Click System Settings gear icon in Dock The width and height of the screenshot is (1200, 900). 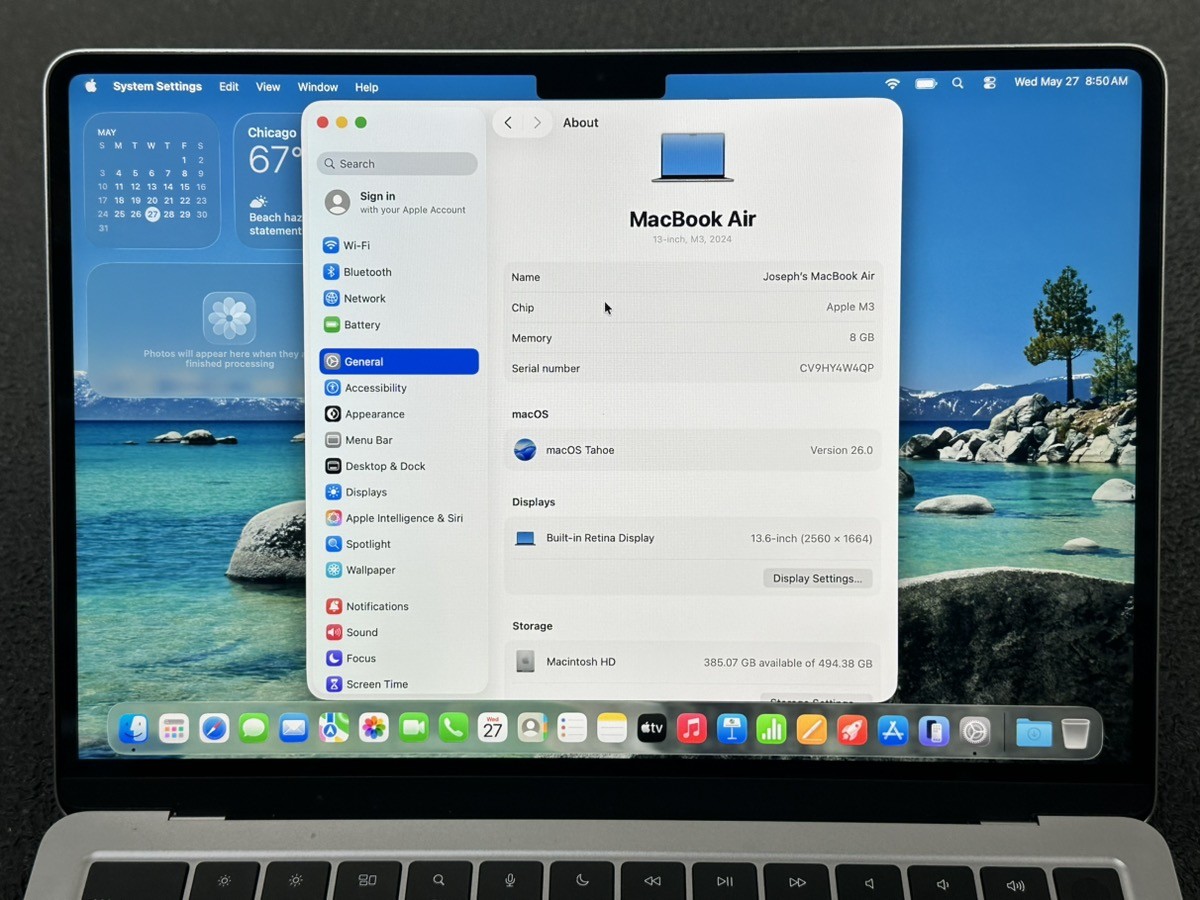[975, 732]
